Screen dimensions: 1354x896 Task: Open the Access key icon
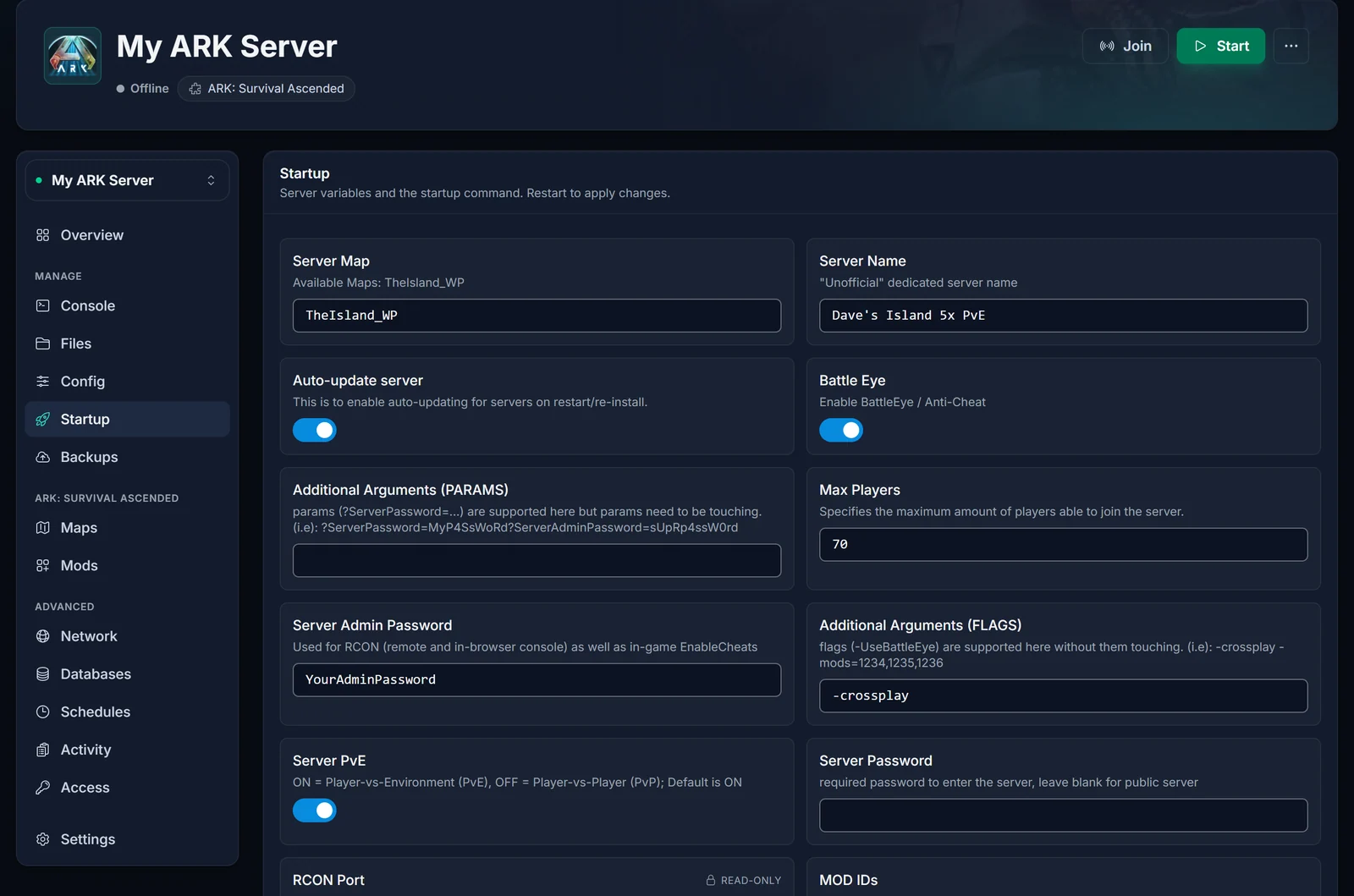point(43,788)
